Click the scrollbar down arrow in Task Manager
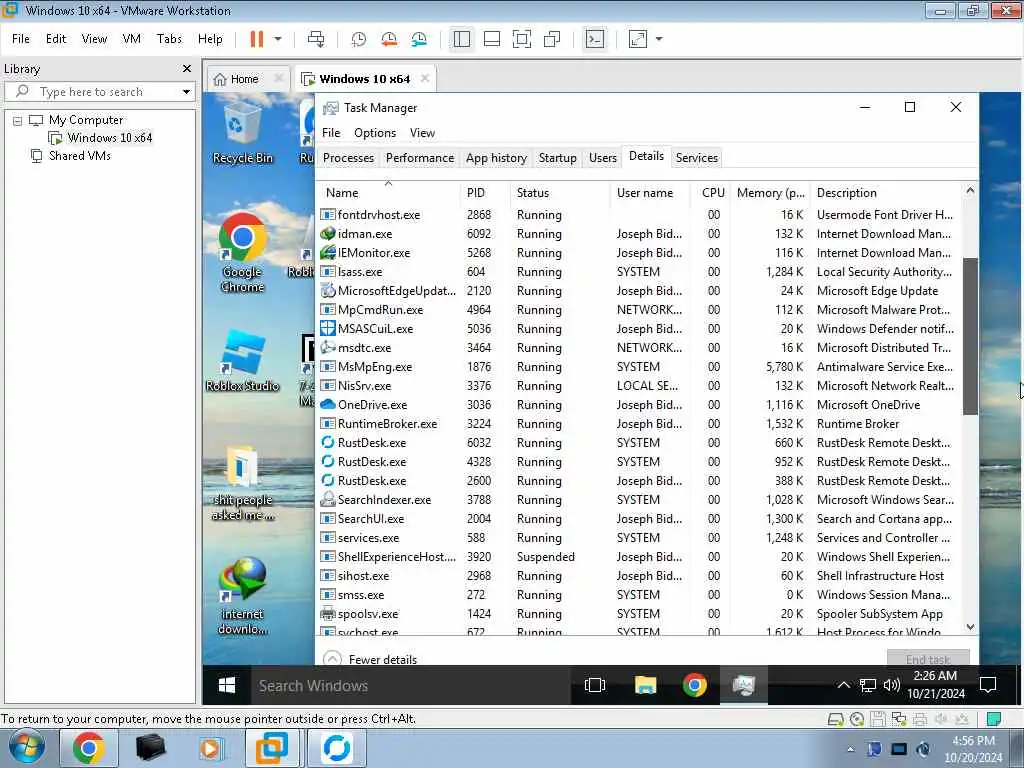The height and width of the screenshot is (768, 1024). [970, 627]
